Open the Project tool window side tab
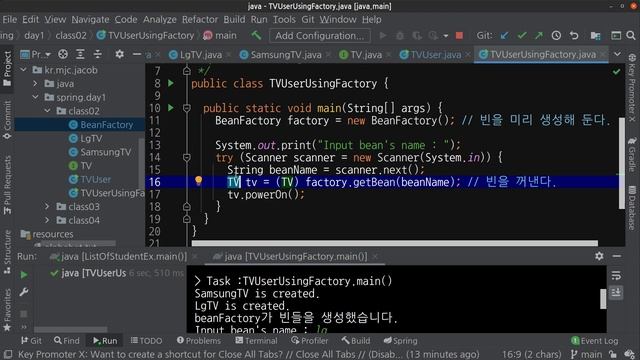 [x=7, y=69]
